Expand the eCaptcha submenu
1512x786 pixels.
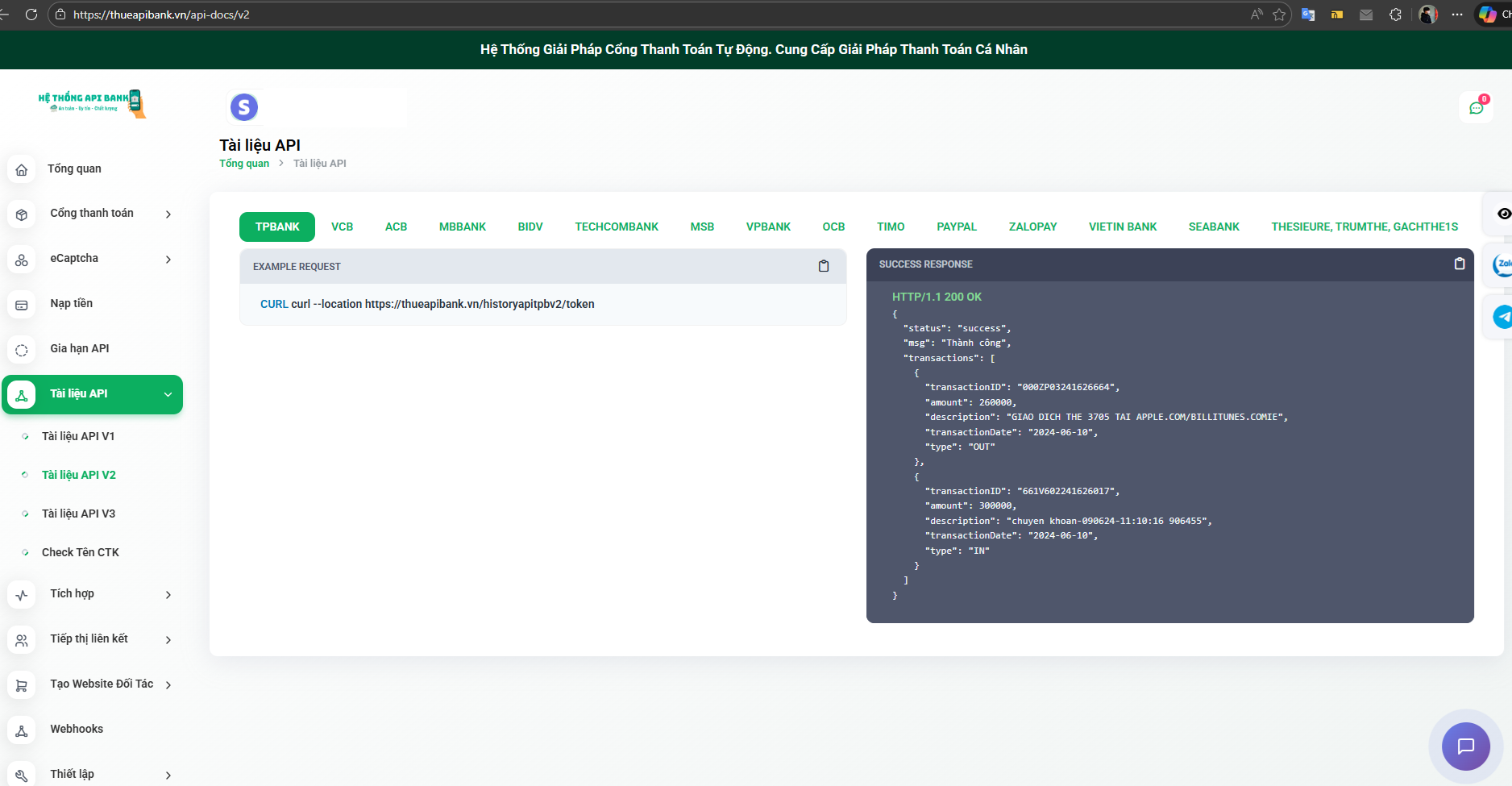(x=168, y=260)
